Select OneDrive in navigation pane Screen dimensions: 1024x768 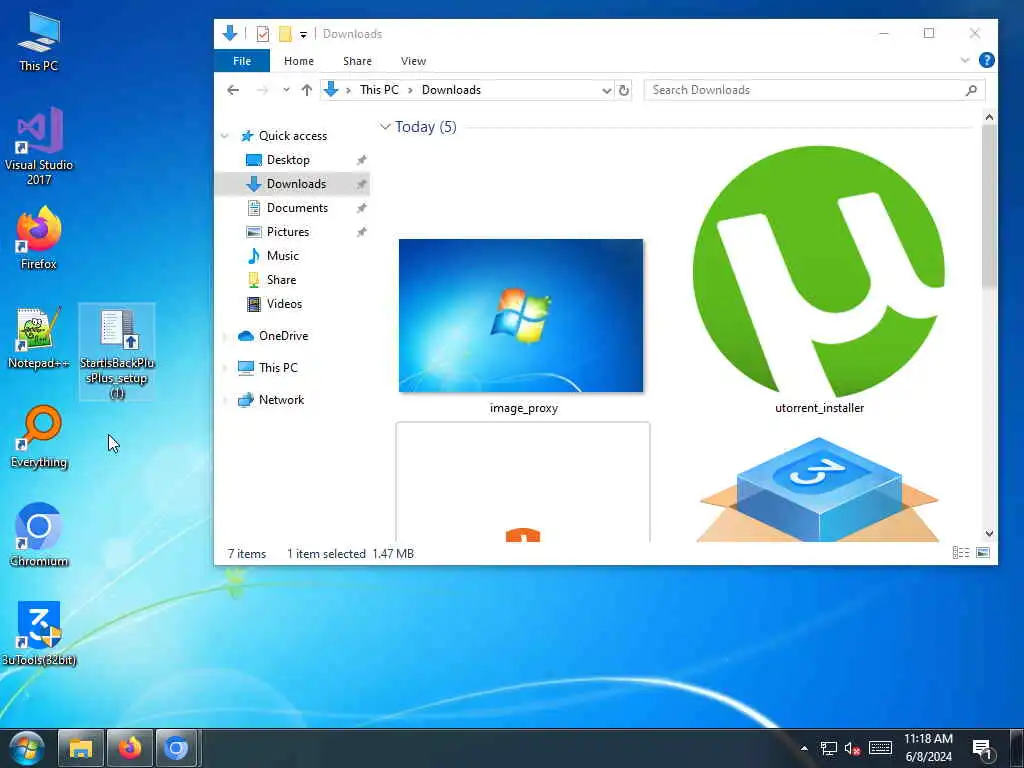point(283,336)
